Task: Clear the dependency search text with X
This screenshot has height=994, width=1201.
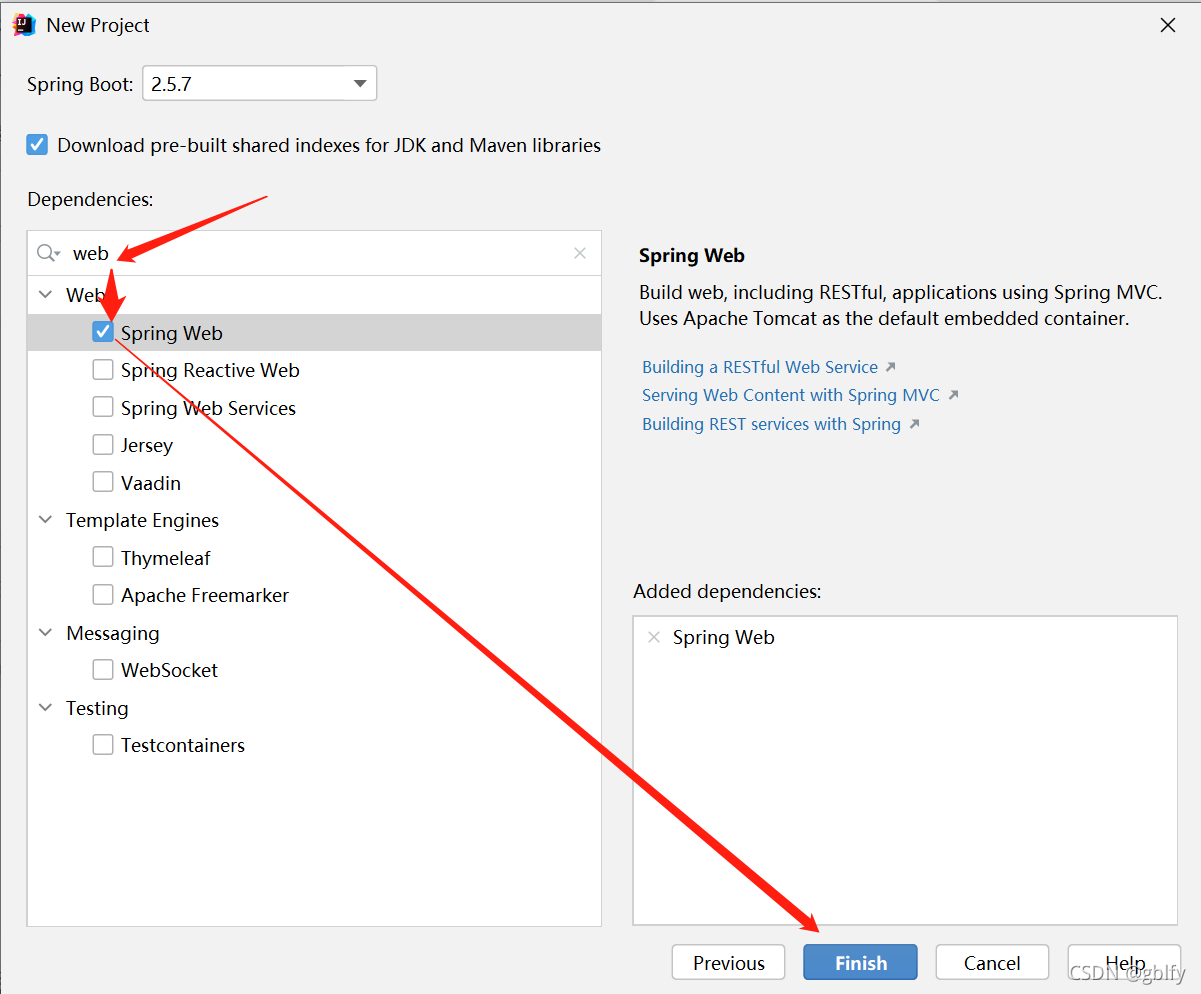Action: coord(580,253)
